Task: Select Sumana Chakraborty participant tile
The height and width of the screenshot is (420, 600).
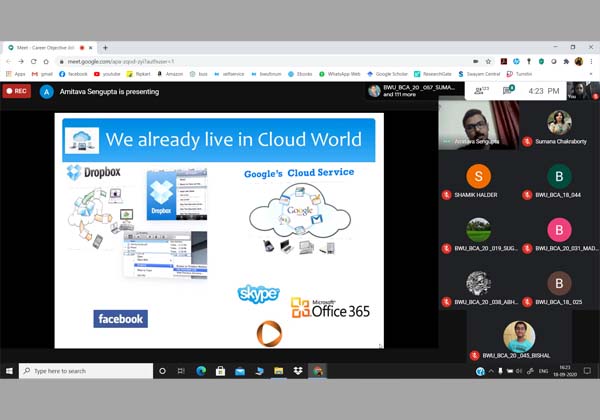Action: click(x=559, y=125)
